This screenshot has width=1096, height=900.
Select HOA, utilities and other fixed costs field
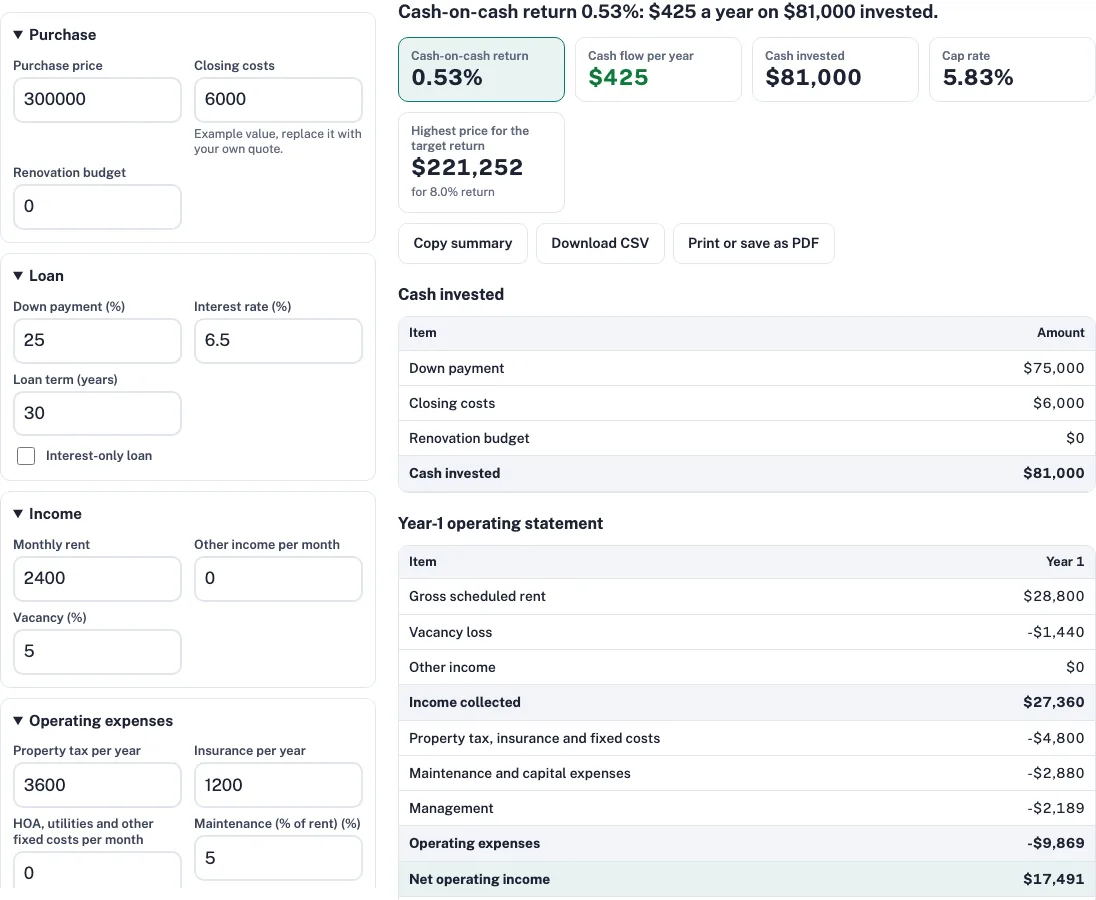97,871
